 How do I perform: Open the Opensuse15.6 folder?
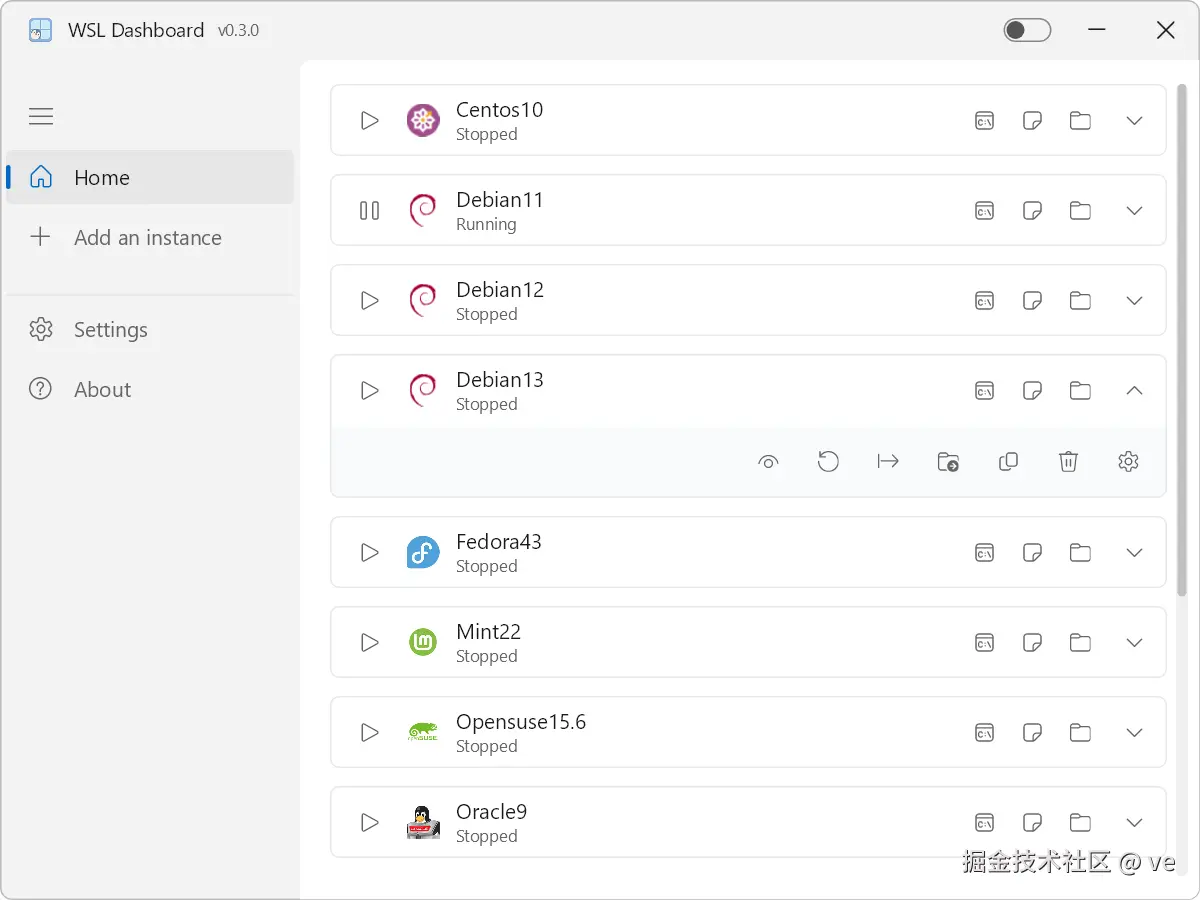pyautogui.click(x=1080, y=733)
